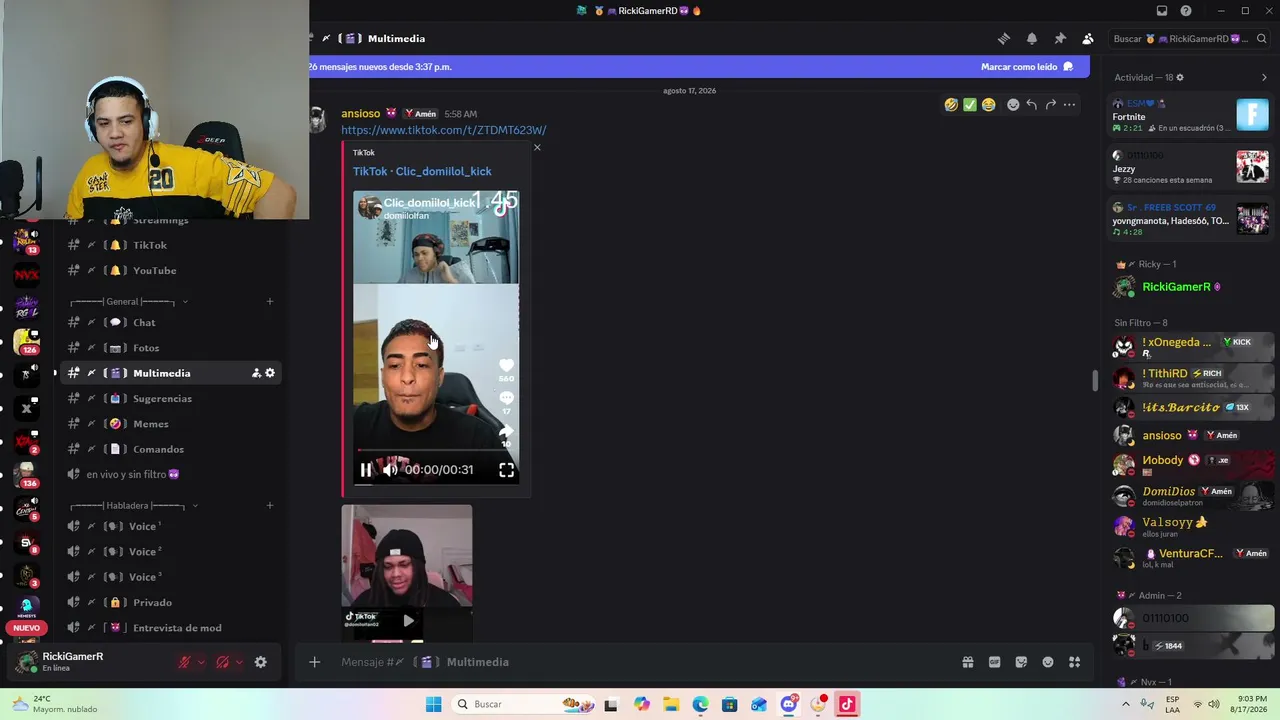This screenshot has width=1280, height=720.
Task: Open TikTok · Clic_domiilol_kick embed title
Action: (422, 171)
